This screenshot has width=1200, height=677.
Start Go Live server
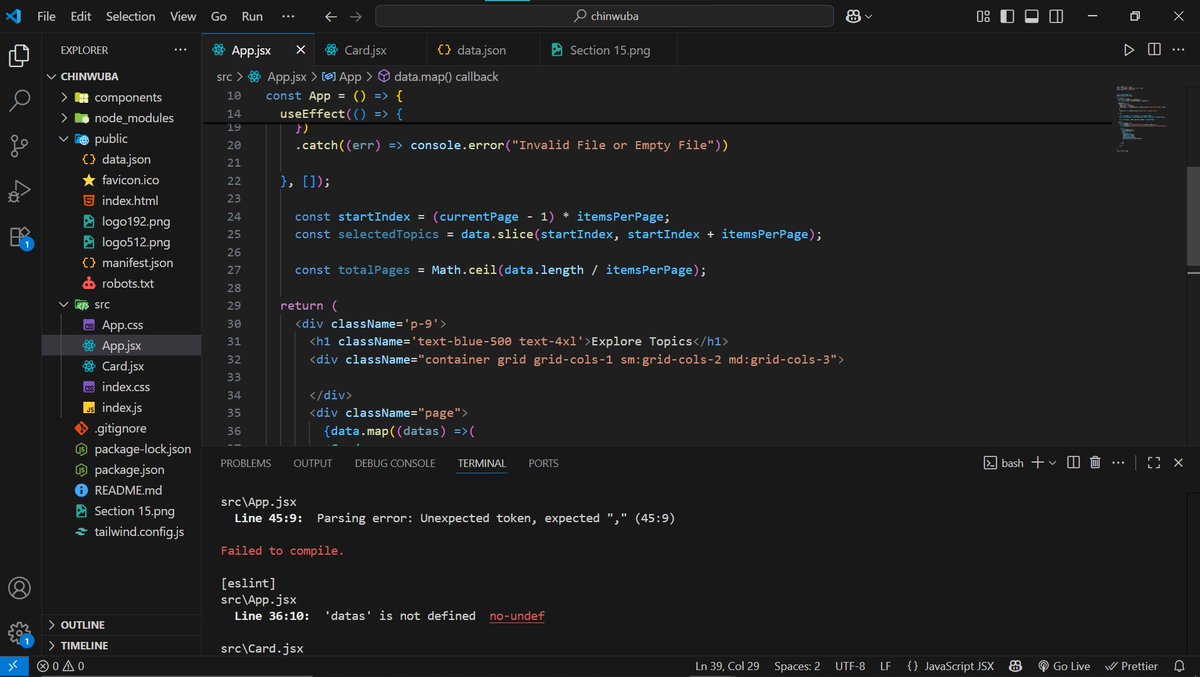tap(1062, 666)
